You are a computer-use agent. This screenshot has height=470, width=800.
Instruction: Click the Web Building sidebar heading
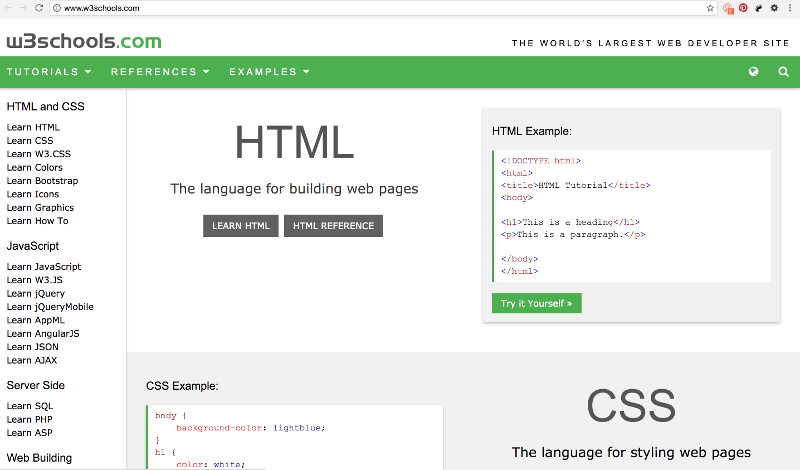[39, 458]
